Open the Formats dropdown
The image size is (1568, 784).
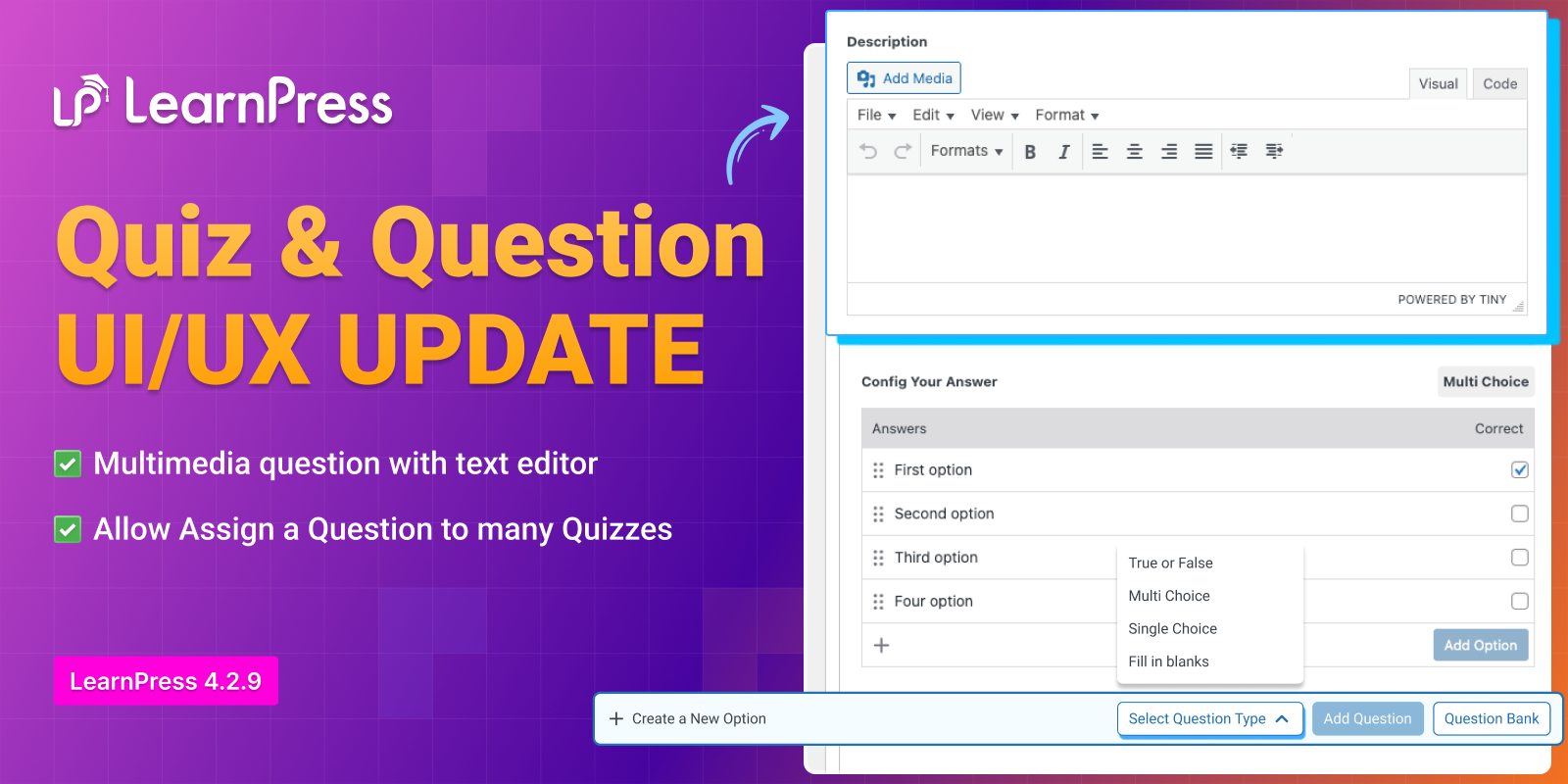click(966, 151)
